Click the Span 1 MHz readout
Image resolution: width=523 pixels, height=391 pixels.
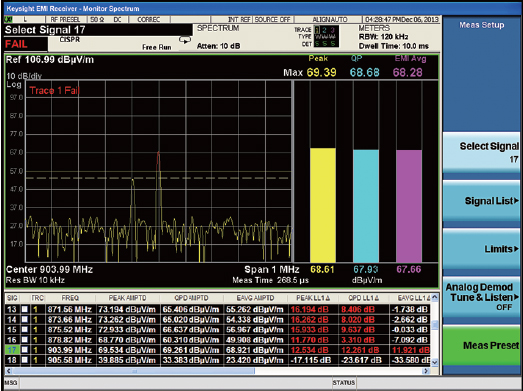[272, 270]
